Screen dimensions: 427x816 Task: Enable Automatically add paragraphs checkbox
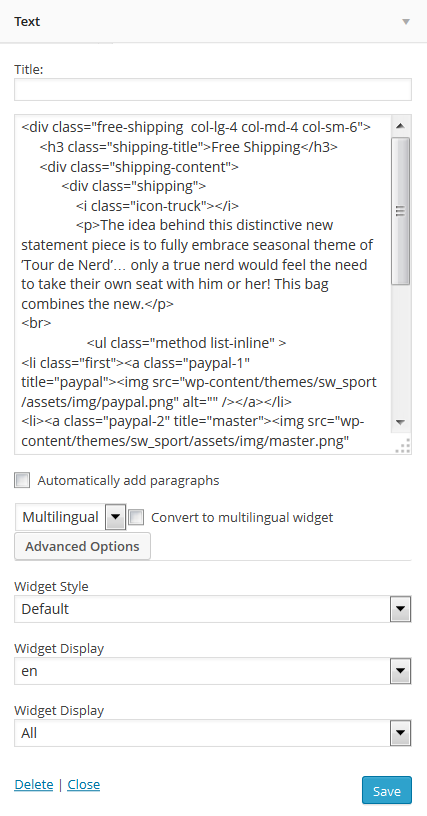[22, 480]
